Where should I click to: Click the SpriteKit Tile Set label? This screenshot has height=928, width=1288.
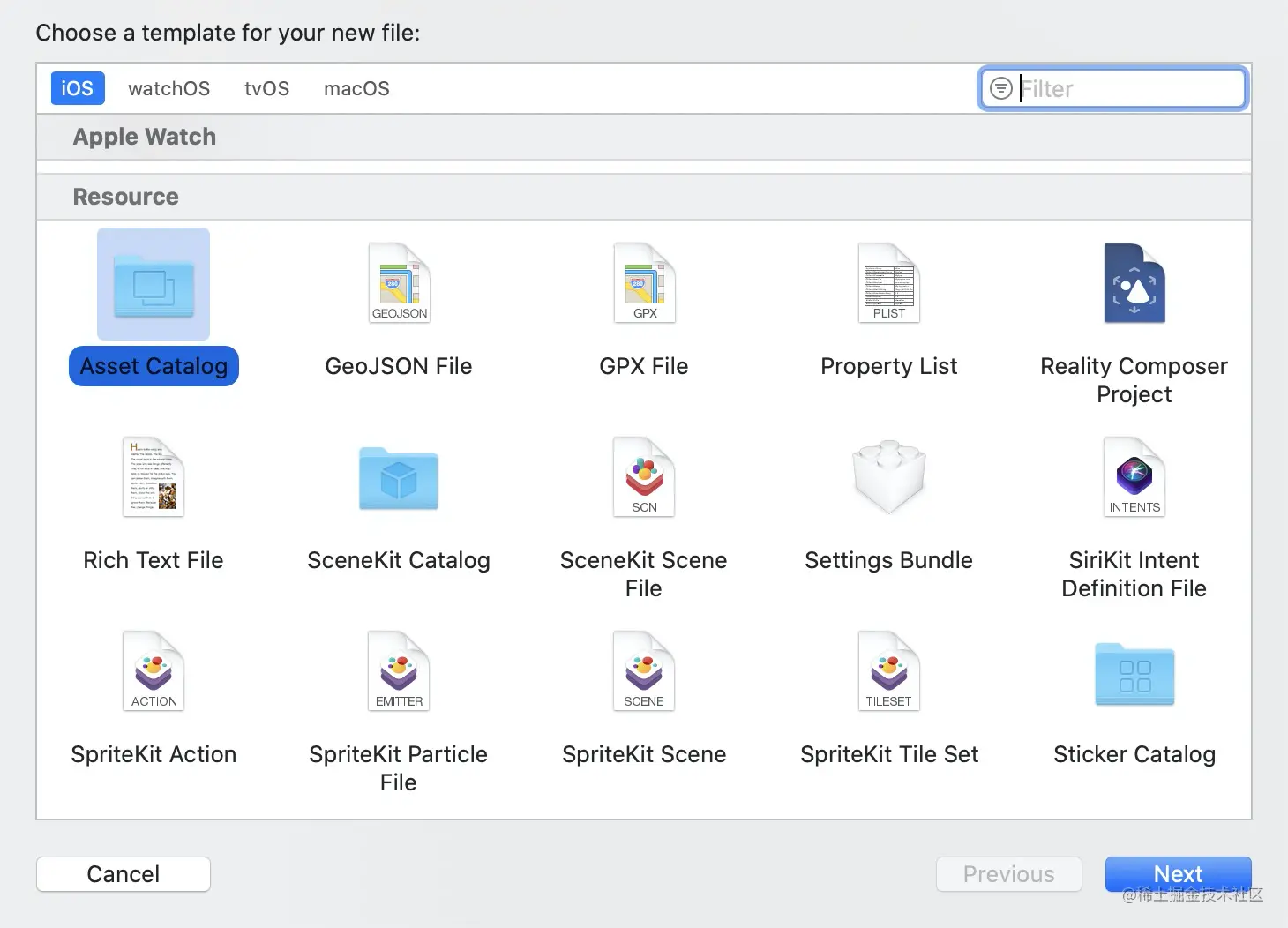pos(889,754)
